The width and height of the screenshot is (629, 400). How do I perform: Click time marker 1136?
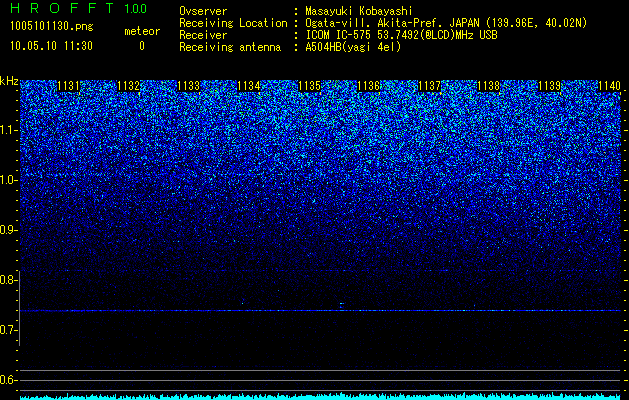(369, 86)
